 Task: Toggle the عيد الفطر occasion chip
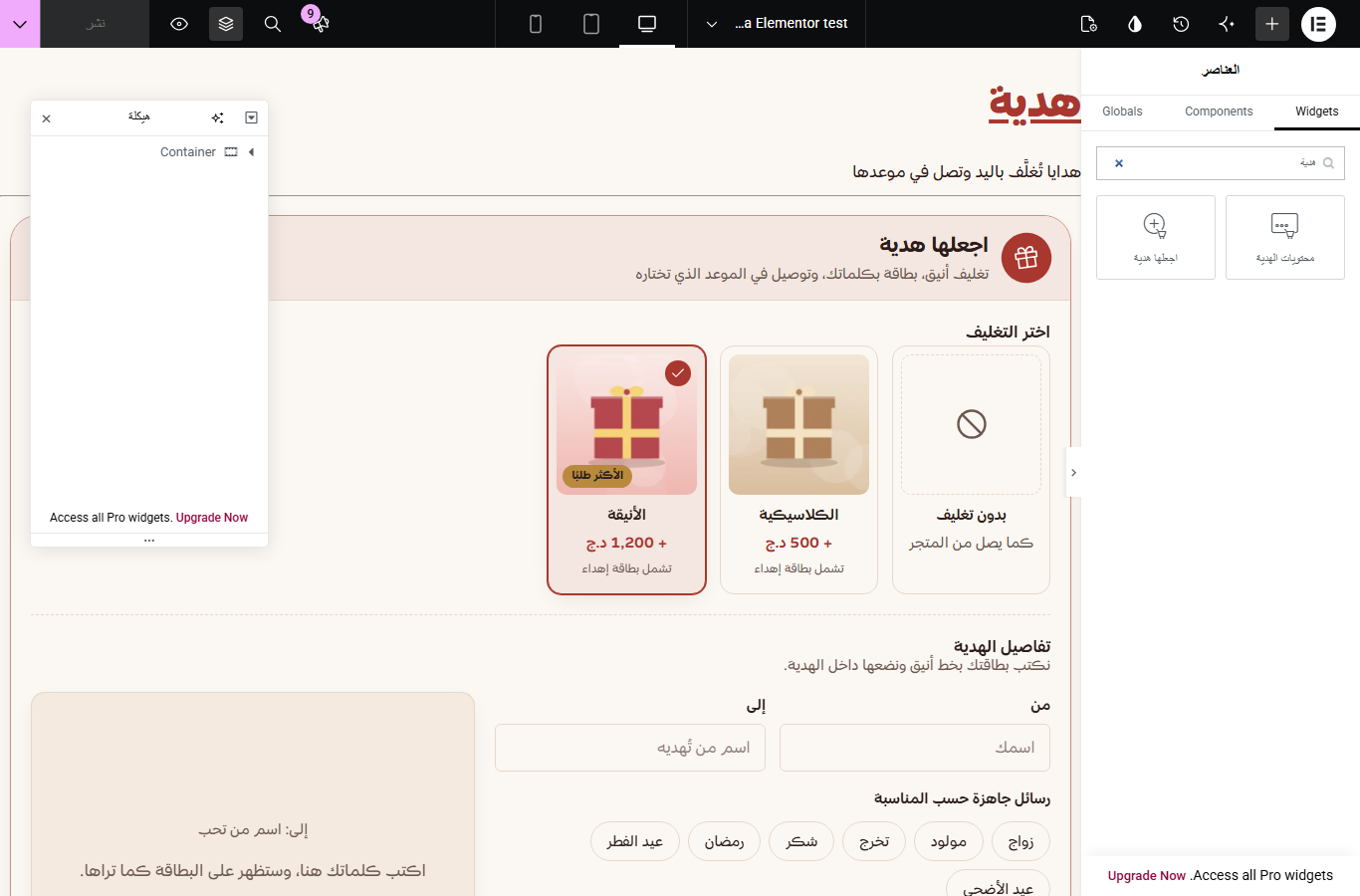635,841
